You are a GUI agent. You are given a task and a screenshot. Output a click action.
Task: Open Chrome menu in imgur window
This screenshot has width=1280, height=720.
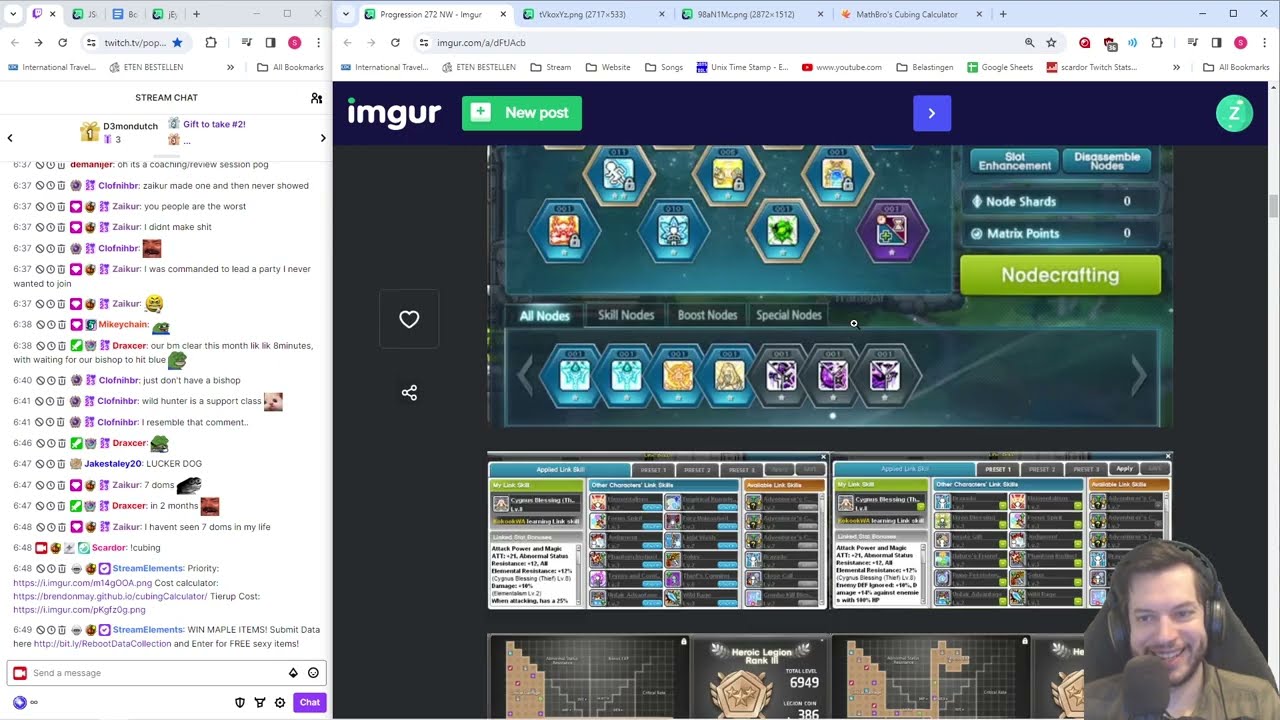[x=1264, y=43]
